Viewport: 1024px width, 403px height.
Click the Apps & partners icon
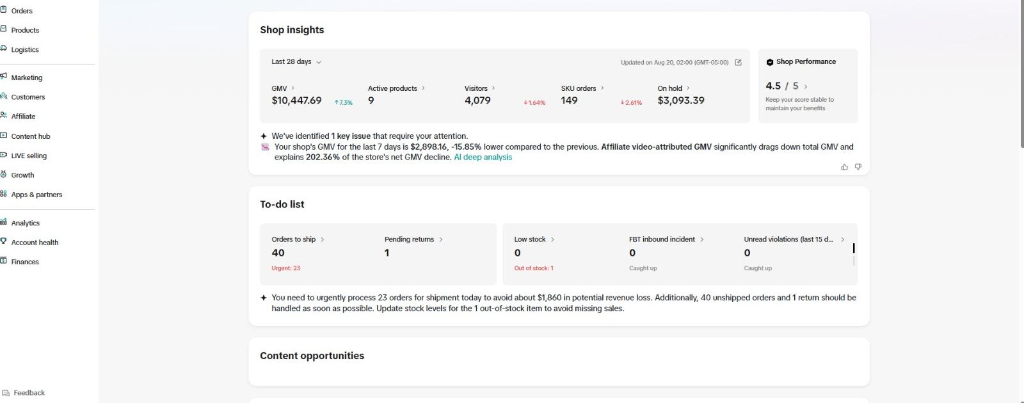tap(3, 194)
